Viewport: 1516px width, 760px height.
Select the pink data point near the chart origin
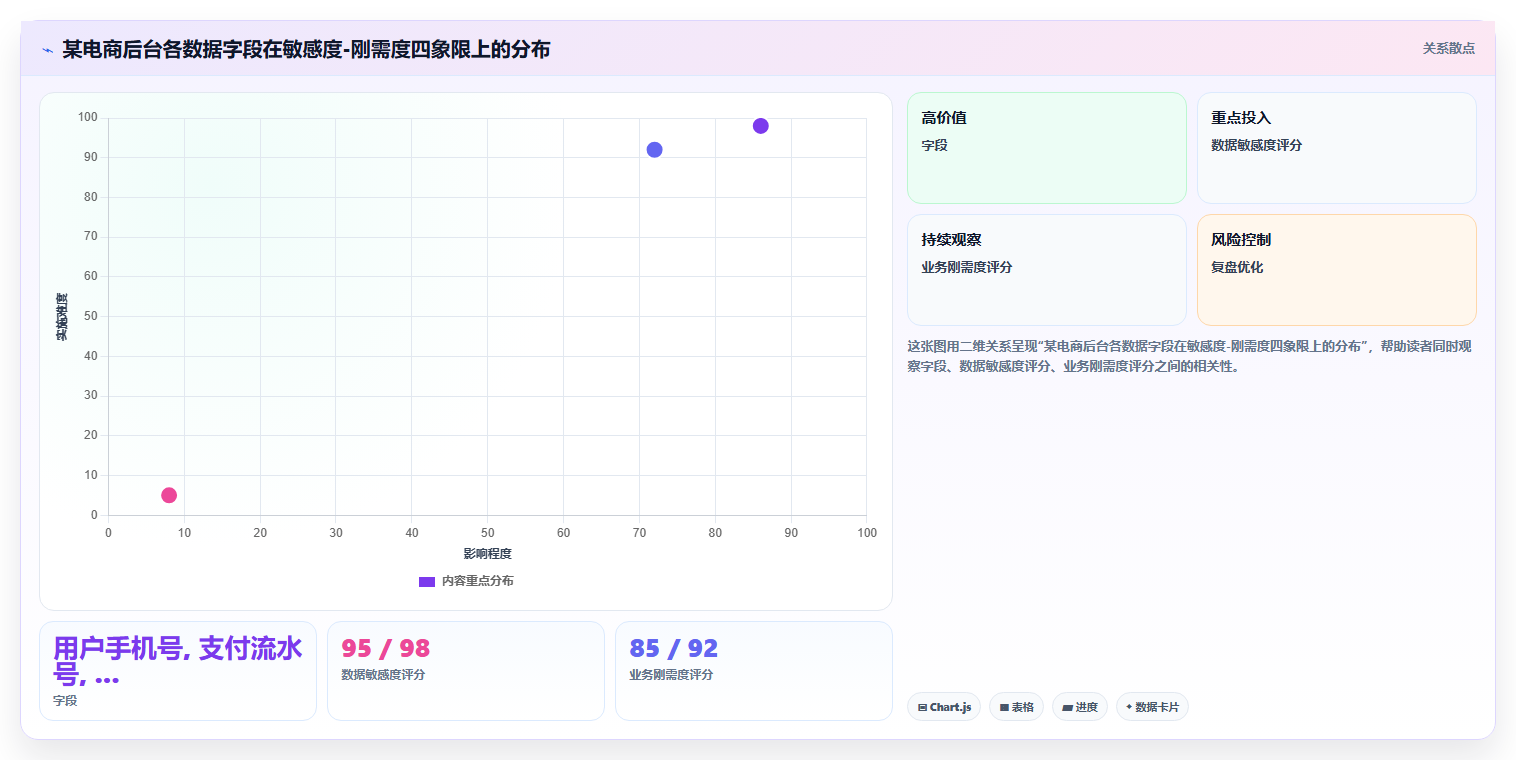tap(169, 495)
